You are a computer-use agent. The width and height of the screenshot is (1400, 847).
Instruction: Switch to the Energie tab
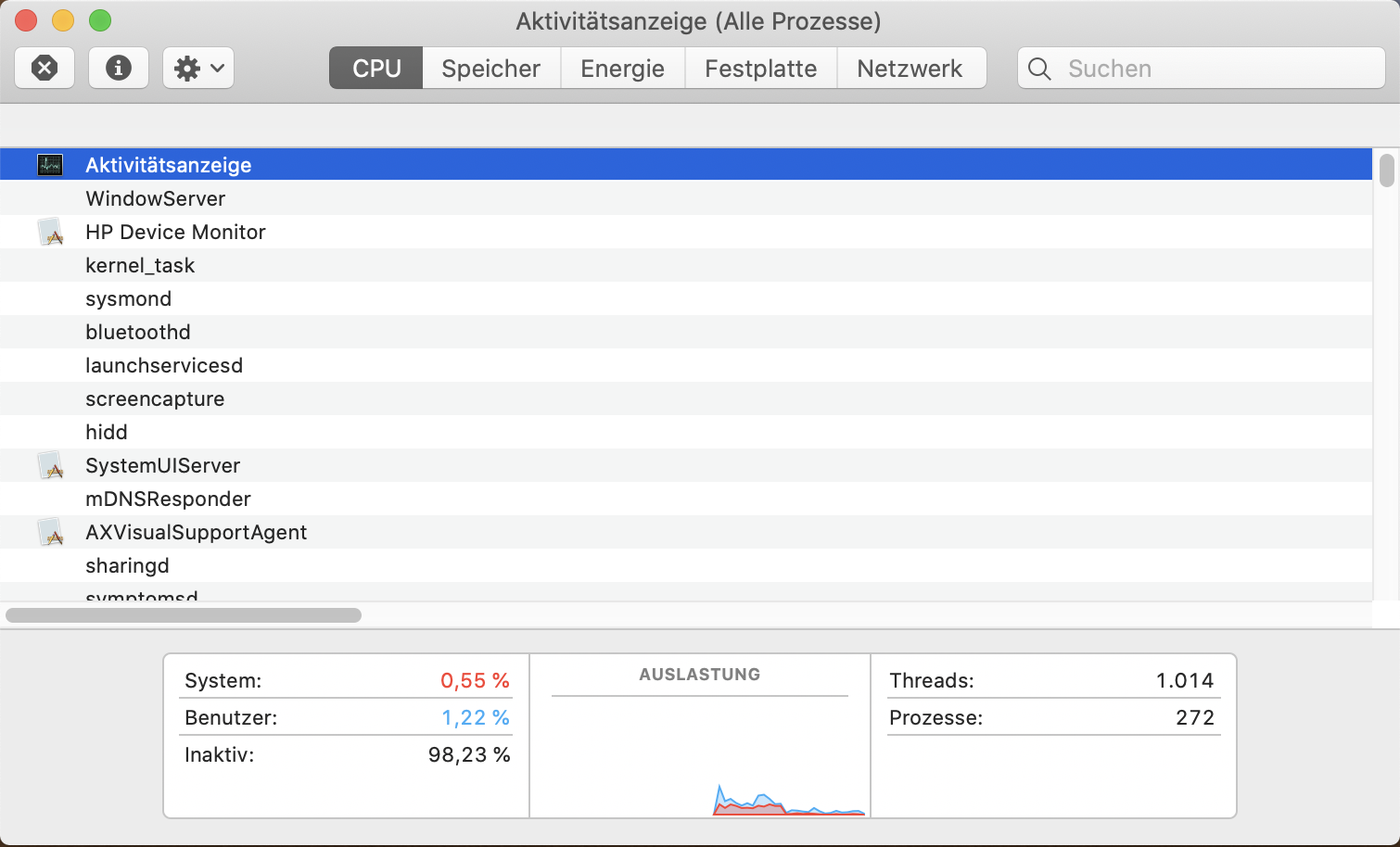click(622, 69)
